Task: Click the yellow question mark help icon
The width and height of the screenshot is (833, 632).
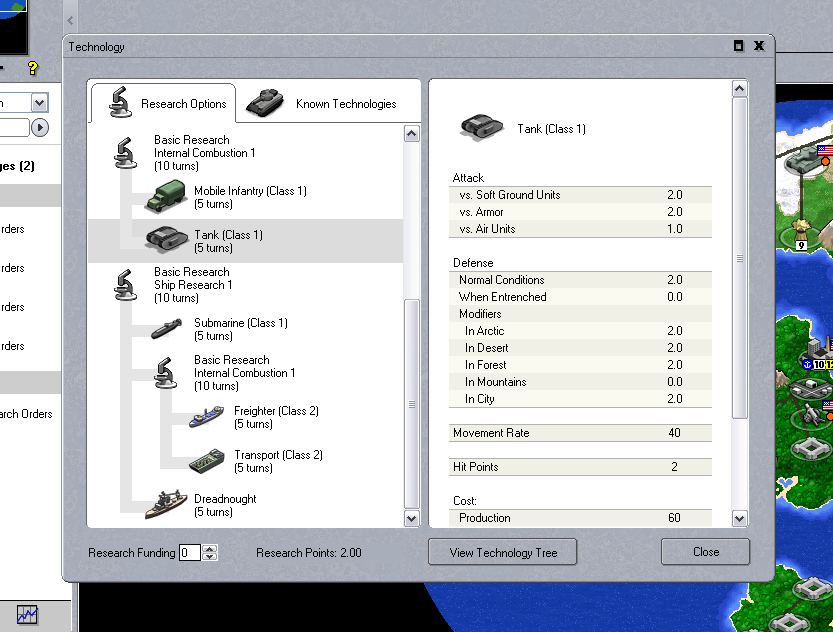Action: 32,68
